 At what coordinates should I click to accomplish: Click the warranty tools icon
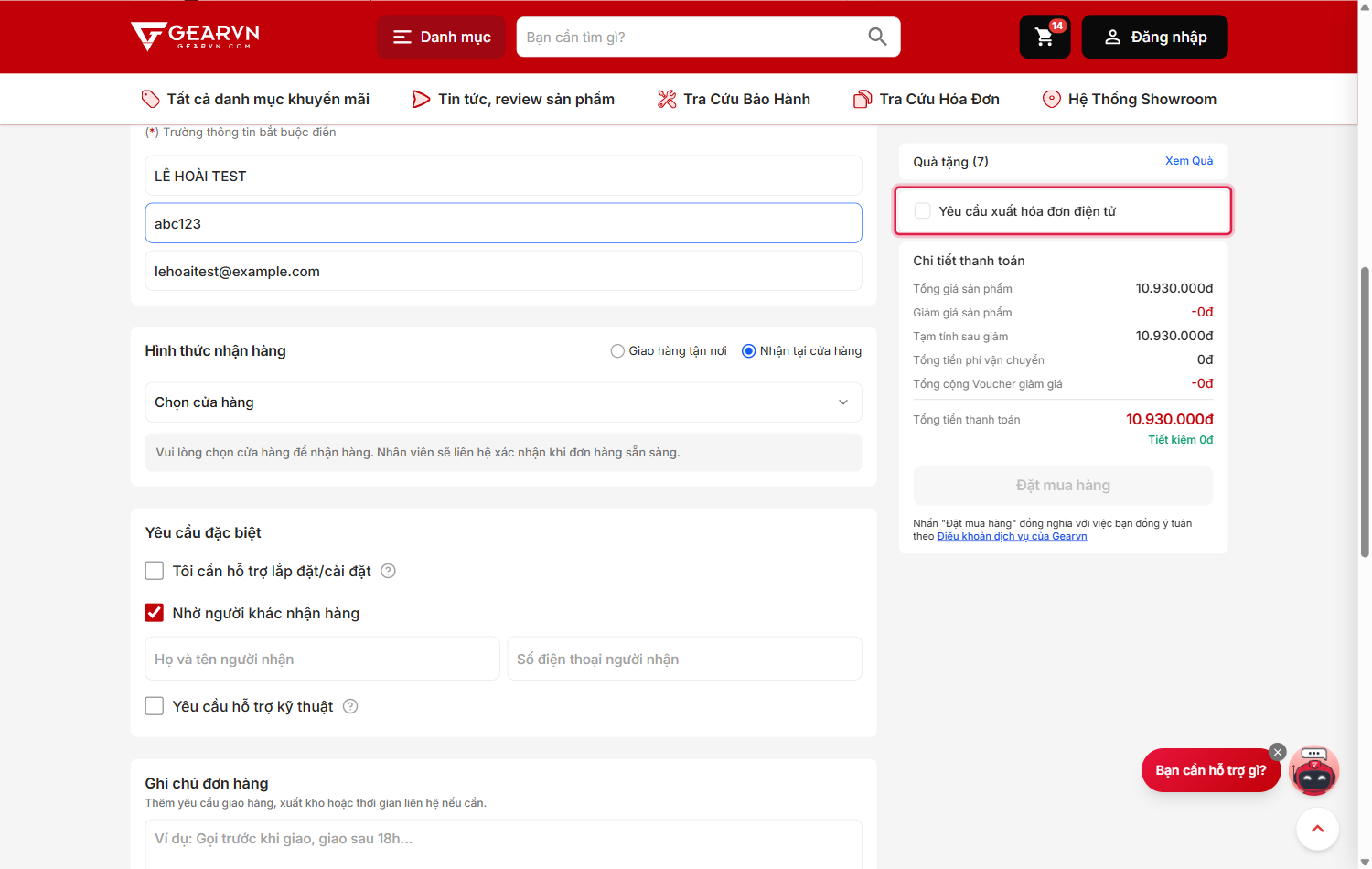(x=667, y=99)
